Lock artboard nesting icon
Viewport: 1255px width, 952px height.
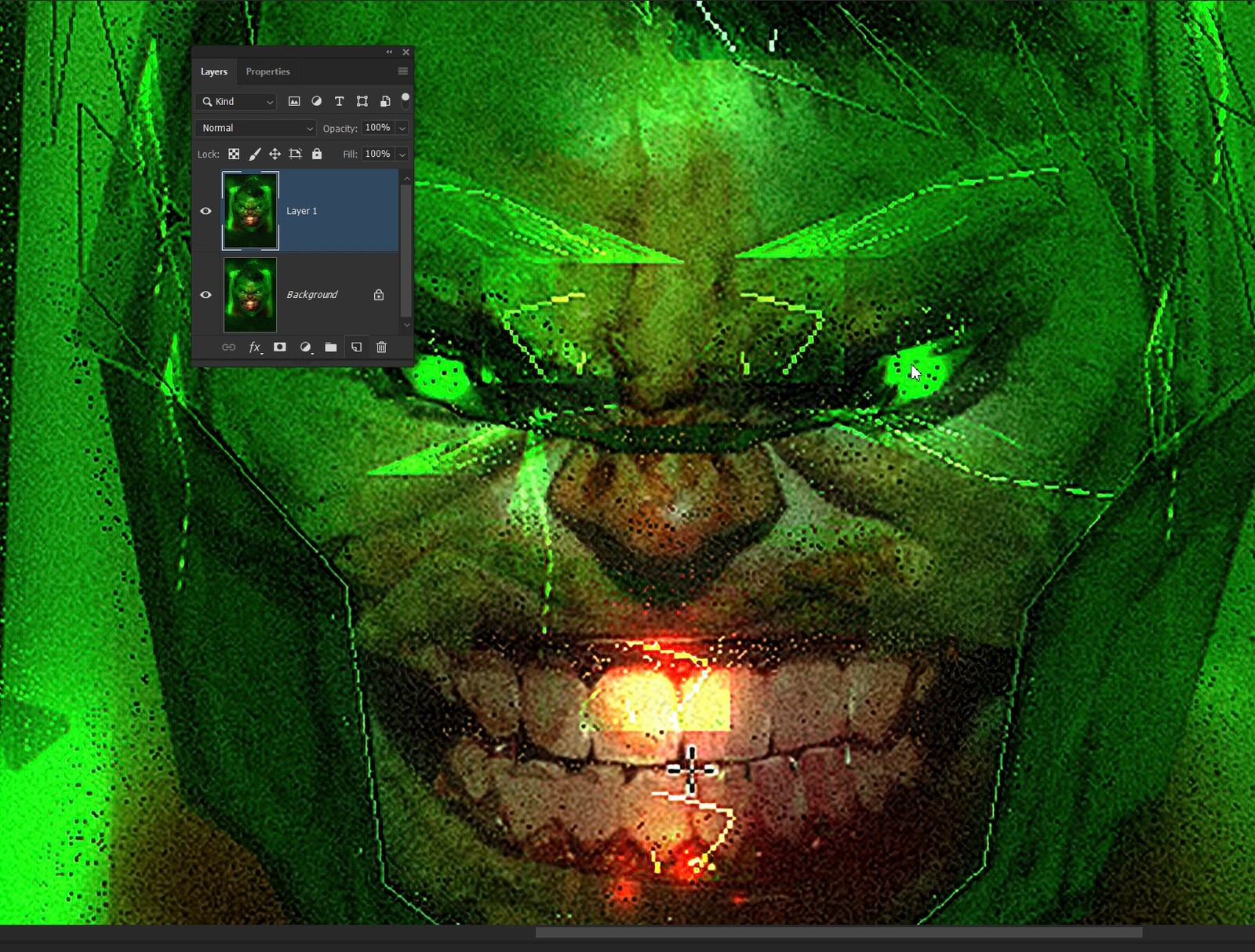pos(296,154)
